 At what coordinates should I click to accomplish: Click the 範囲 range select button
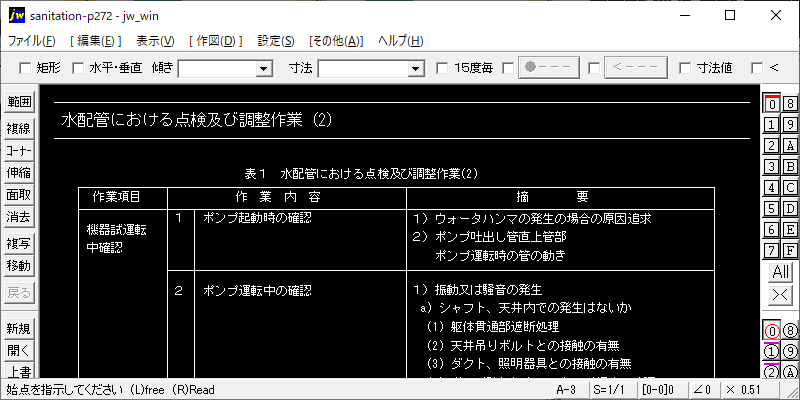(18, 102)
